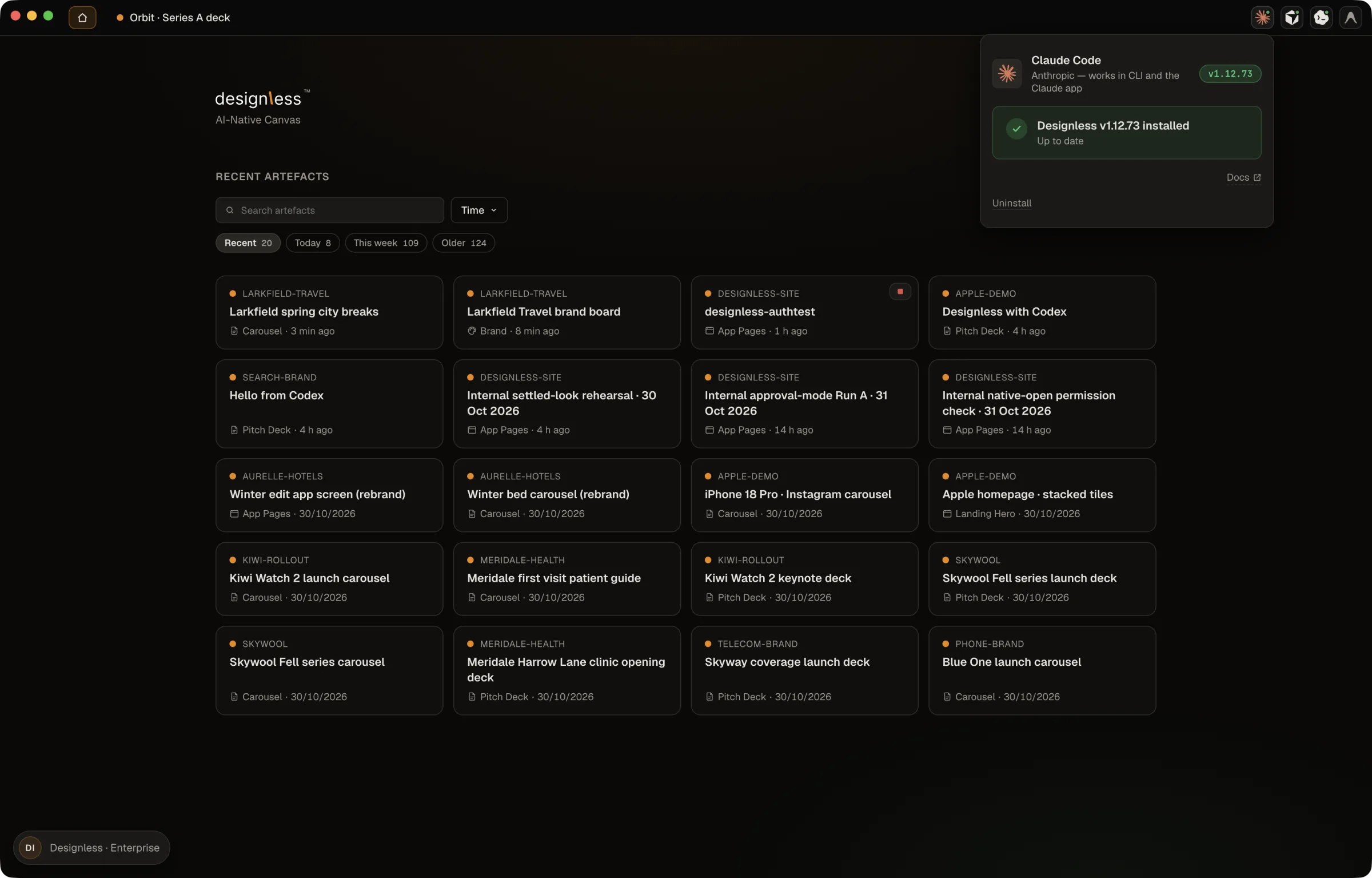Select the Older 124 filter

tap(464, 243)
